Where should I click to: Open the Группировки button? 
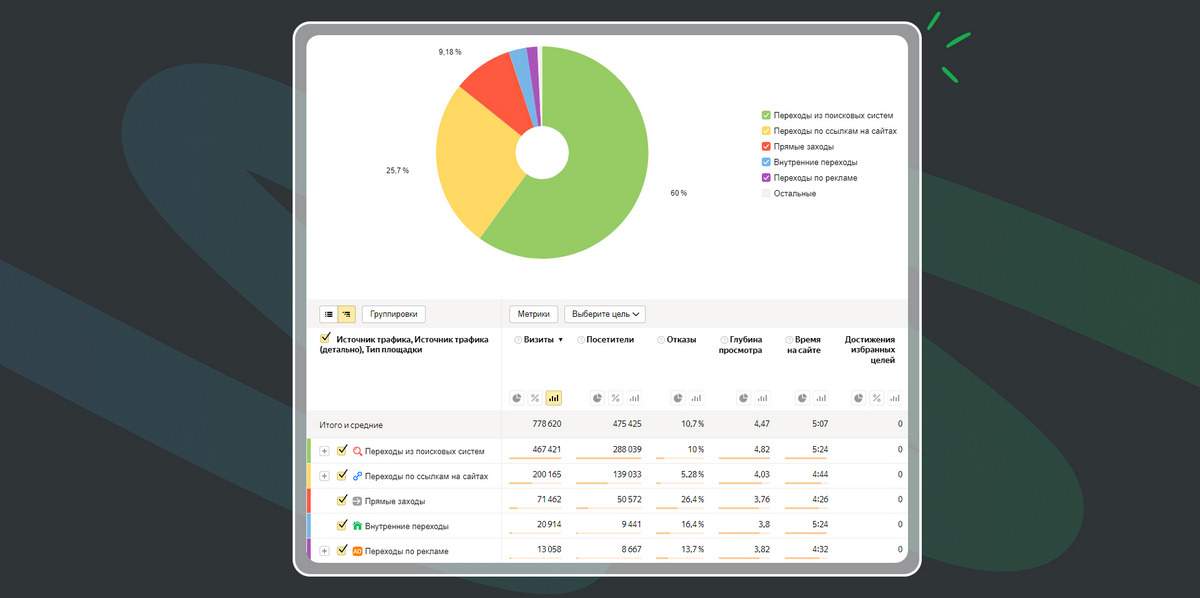394,314
